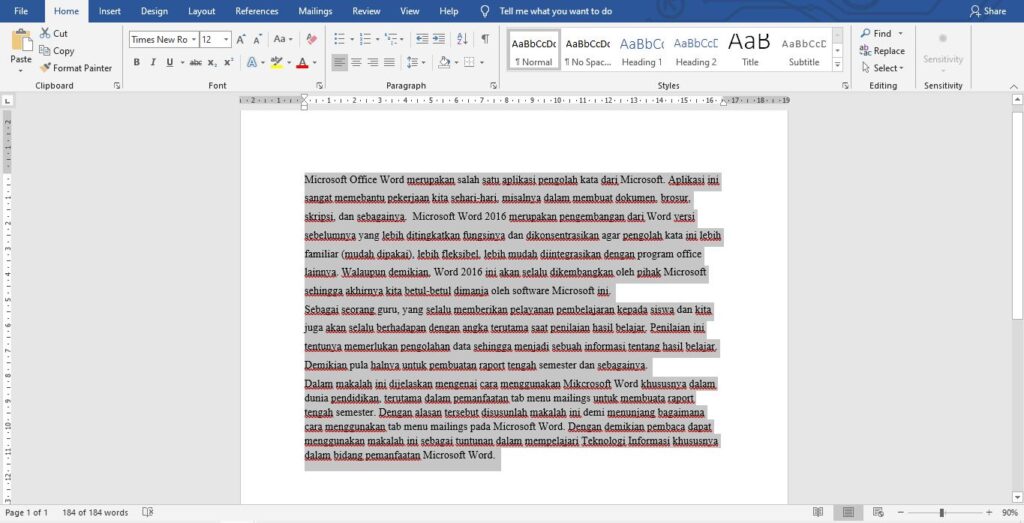Copy the selected text
The height and width of the screenshot is (523, 1024).
[56, 50]
